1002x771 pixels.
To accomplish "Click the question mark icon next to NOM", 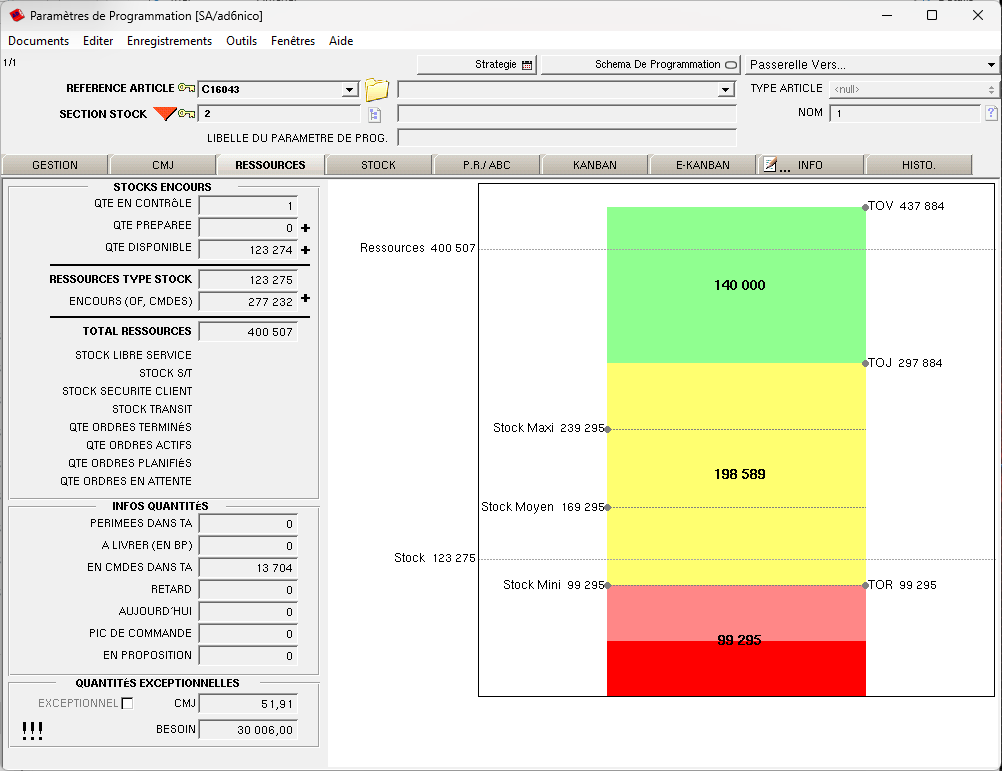I will tap(991, 113).
